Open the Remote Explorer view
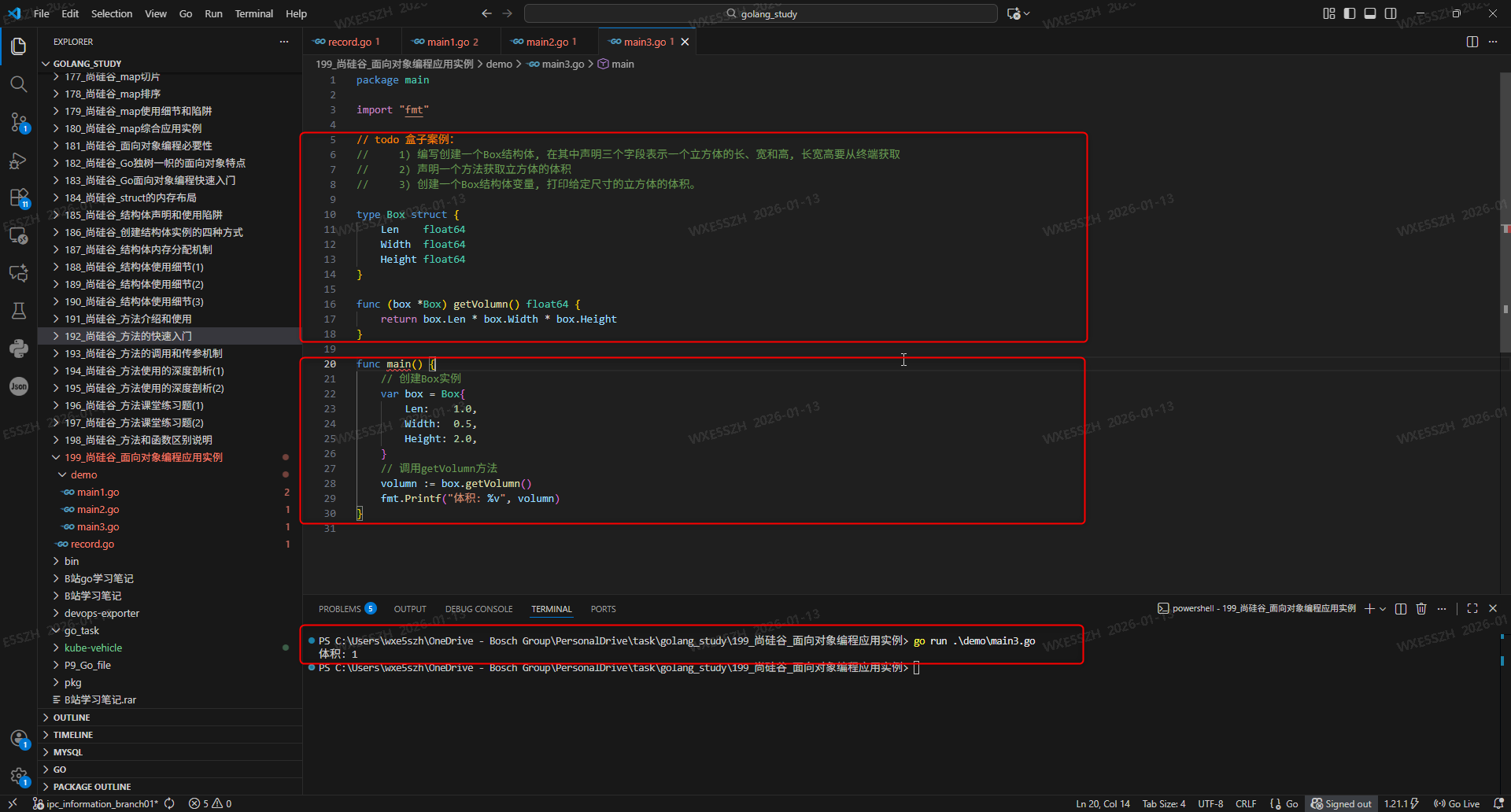1511x812 pixels. pos(19,235)
